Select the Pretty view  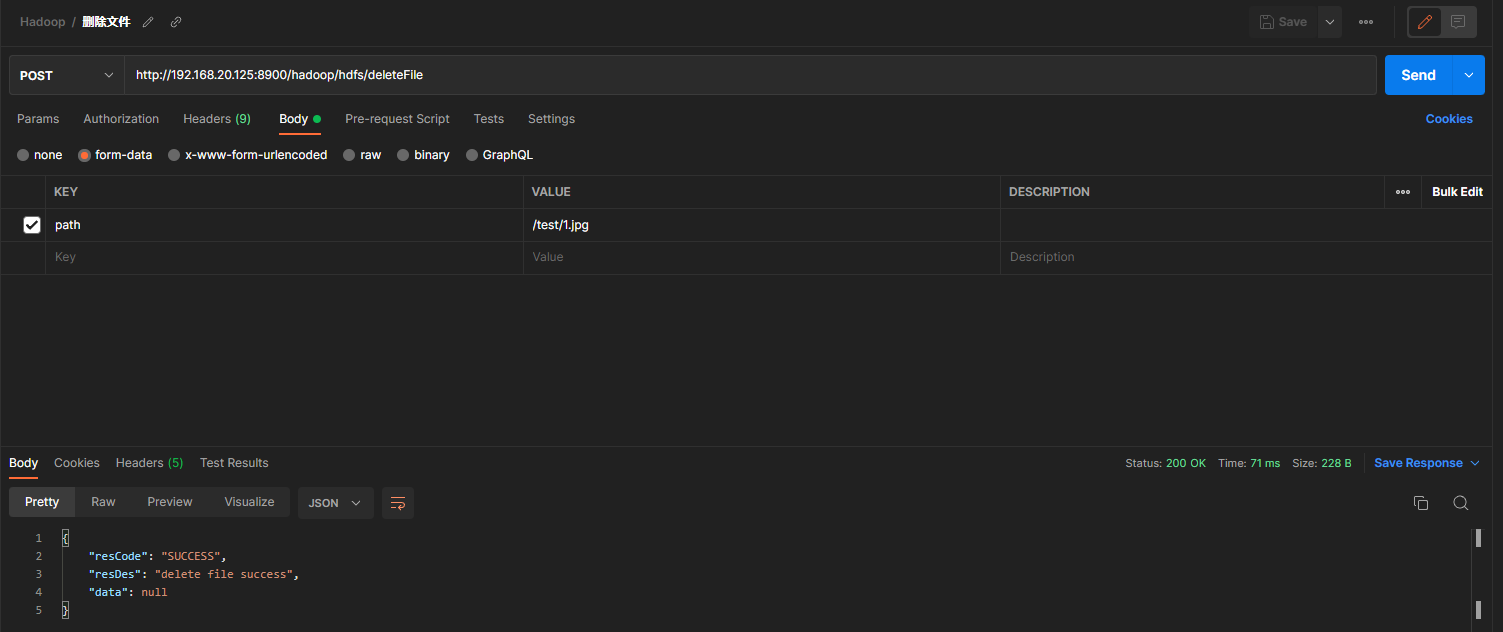click(42, 502)
